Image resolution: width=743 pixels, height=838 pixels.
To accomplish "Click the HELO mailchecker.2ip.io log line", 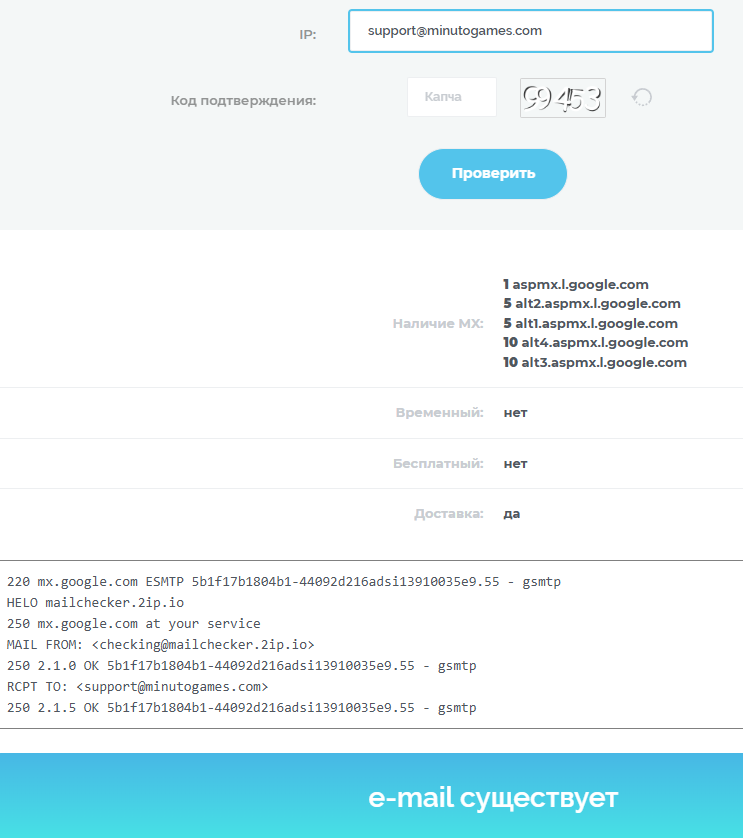I will (95, 603).
